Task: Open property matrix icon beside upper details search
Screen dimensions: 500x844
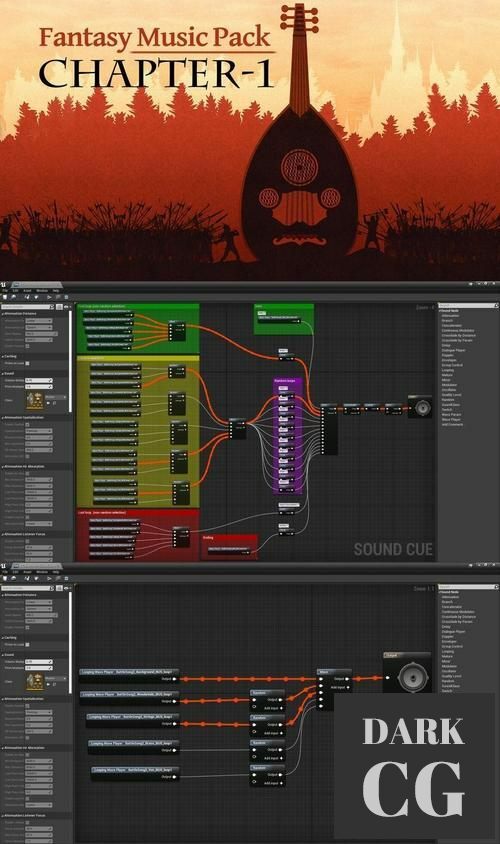Action: [60, 307]
